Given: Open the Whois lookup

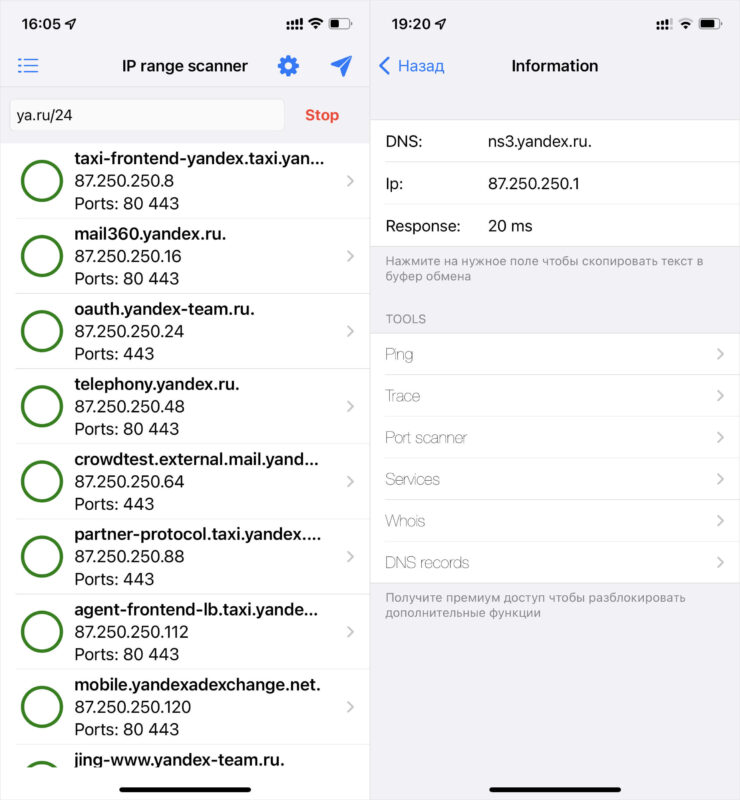Looking at the screenshot, I should tap(555, 521).
